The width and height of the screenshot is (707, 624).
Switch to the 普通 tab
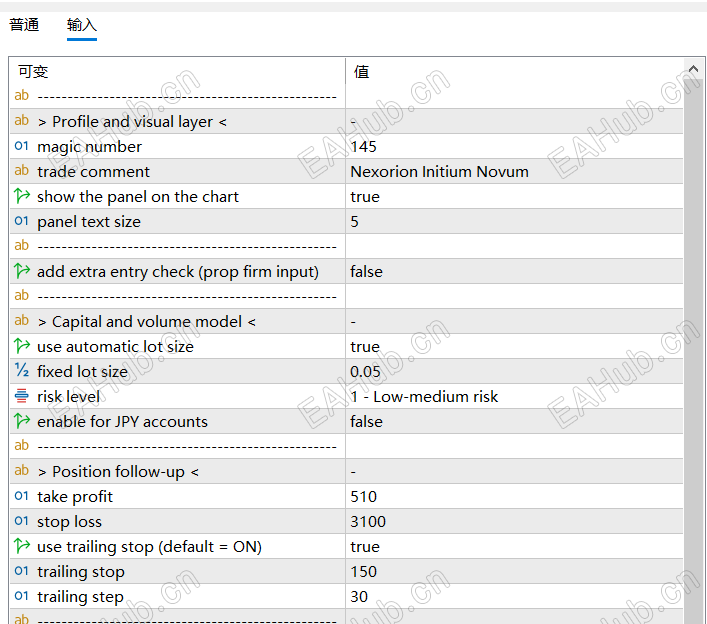24,25
